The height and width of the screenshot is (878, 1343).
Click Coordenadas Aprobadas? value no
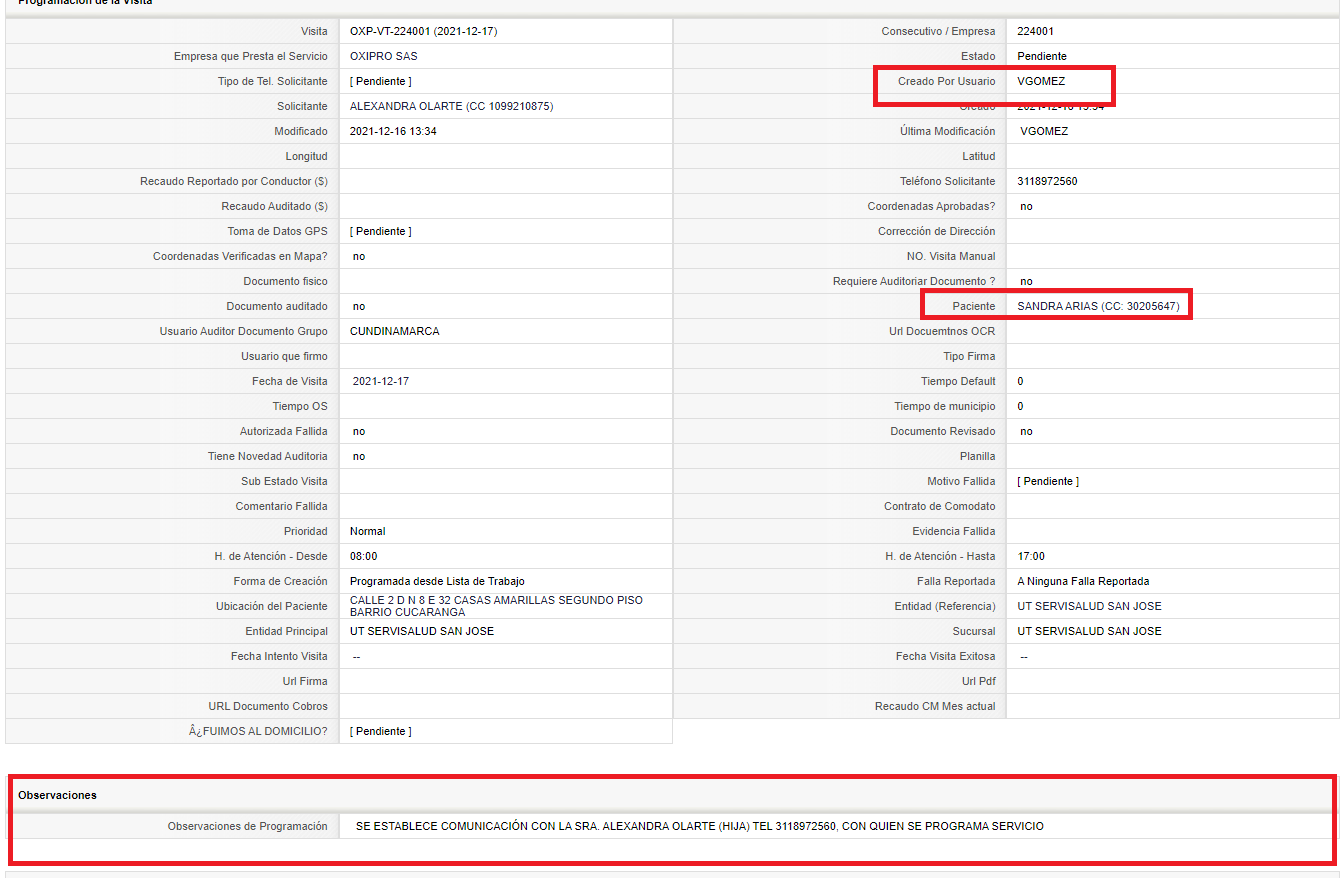click(1026, 206)
